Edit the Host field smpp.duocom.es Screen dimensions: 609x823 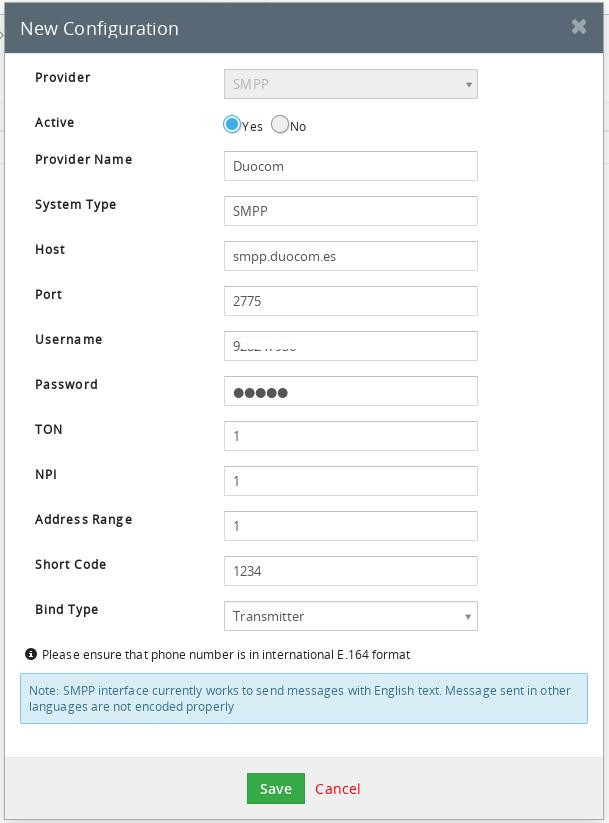[x=350, y=256]
